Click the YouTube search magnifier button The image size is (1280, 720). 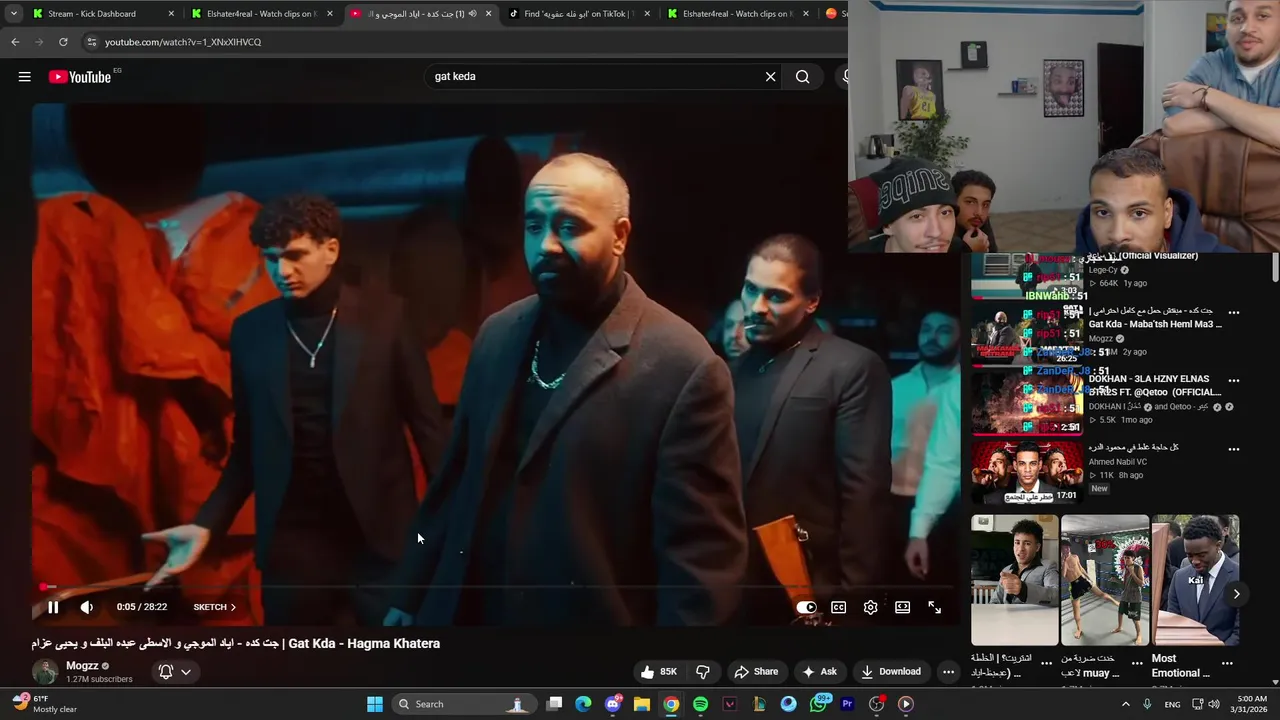[x=803, y=77]
